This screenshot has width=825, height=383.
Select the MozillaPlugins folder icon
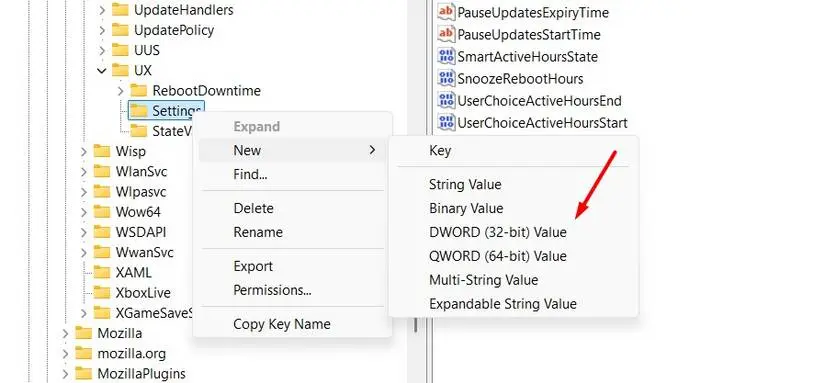click(x=84, y=374)
